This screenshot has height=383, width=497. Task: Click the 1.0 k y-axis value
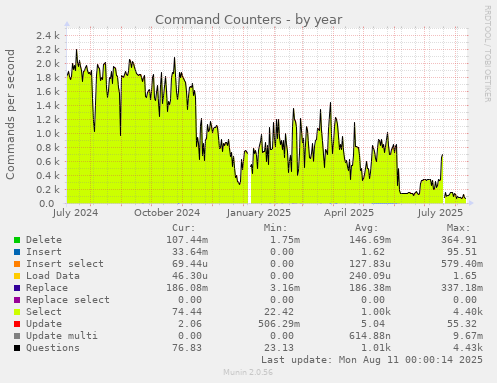(48, 134)
